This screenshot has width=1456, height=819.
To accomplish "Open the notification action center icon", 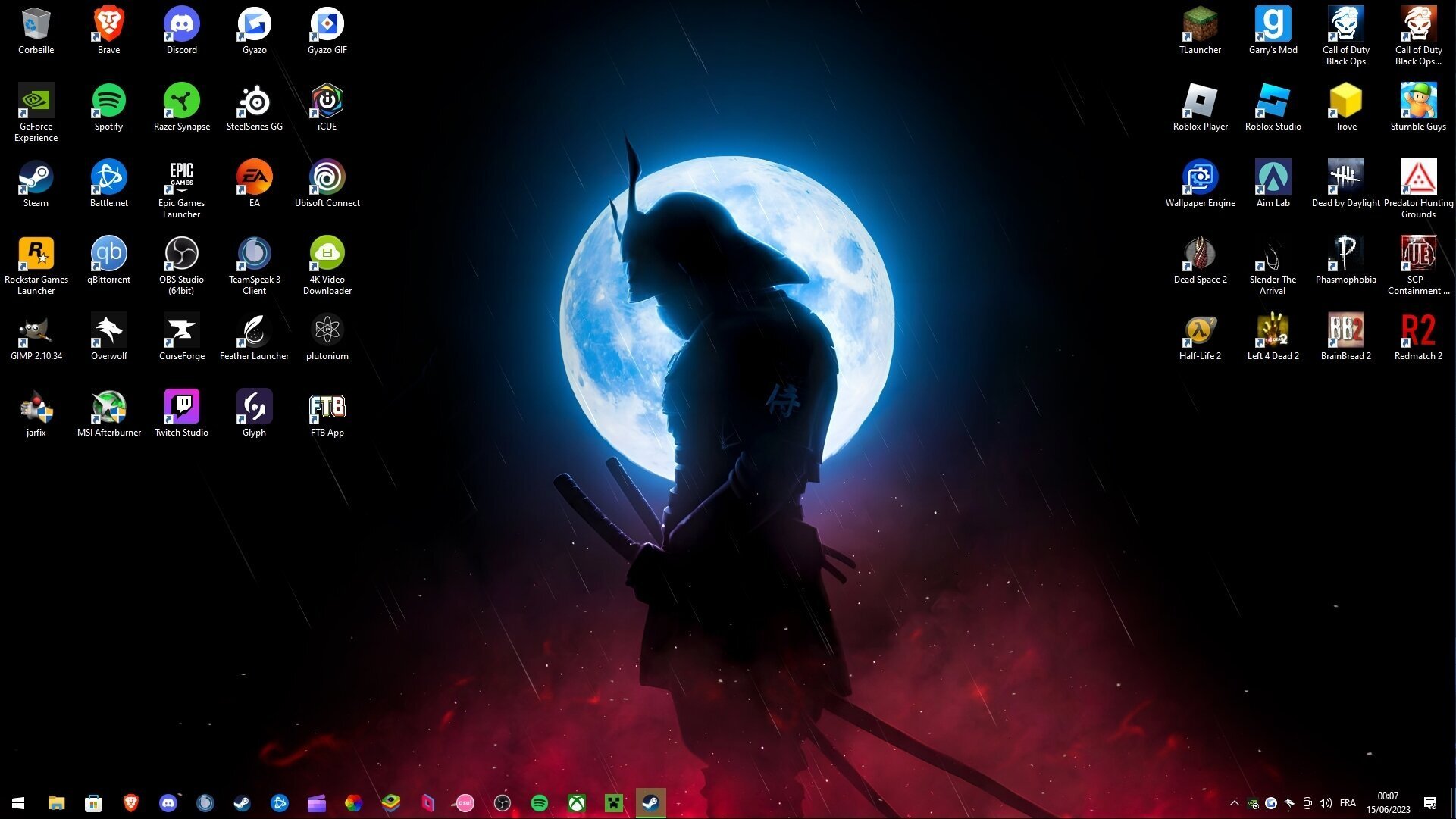I will tap(1429, 803).
